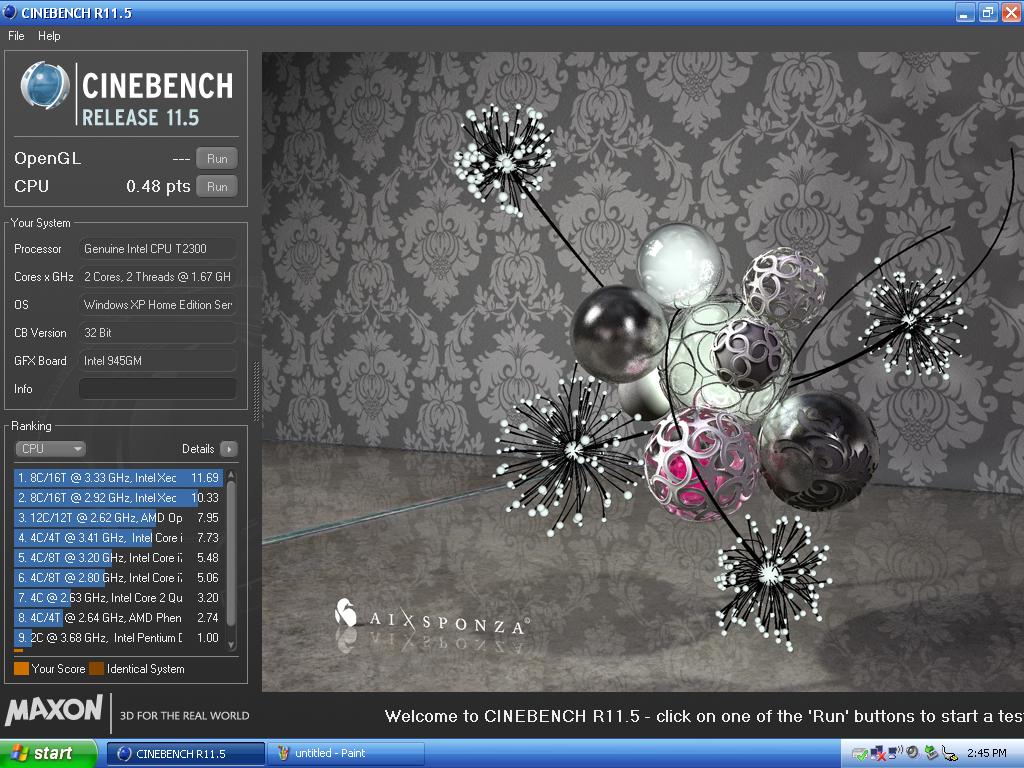
Task: Click the GFX Board field Intel 945GM
Action: (157, 360)
